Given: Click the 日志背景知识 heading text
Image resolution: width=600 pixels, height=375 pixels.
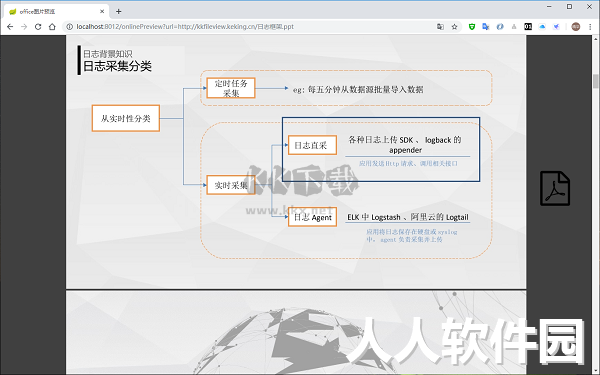Looking at the screenshot, I should click(x=108, y=54).
